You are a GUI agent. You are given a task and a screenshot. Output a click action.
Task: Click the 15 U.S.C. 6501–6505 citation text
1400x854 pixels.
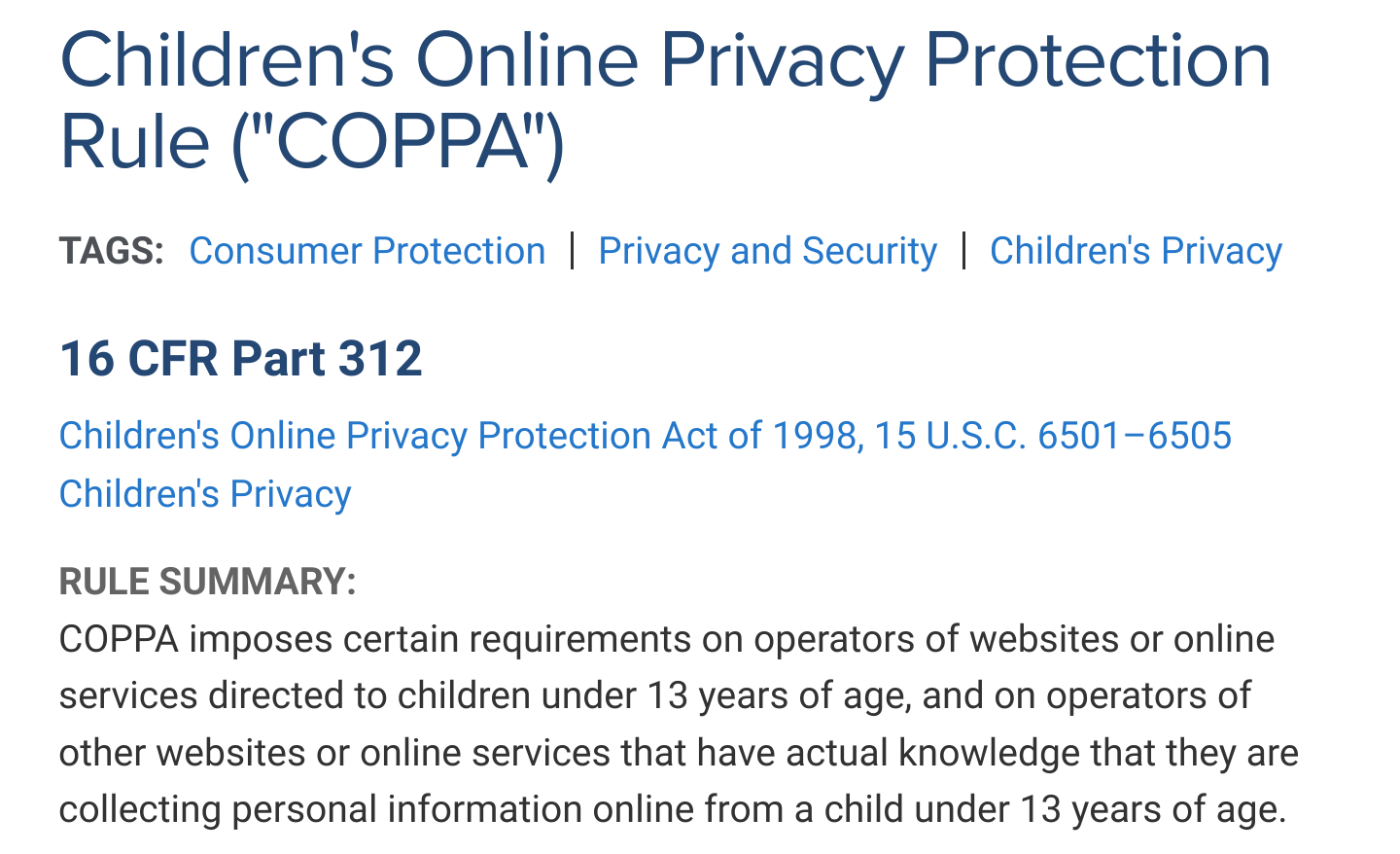pyautogui.click(x=1053, y=436)
